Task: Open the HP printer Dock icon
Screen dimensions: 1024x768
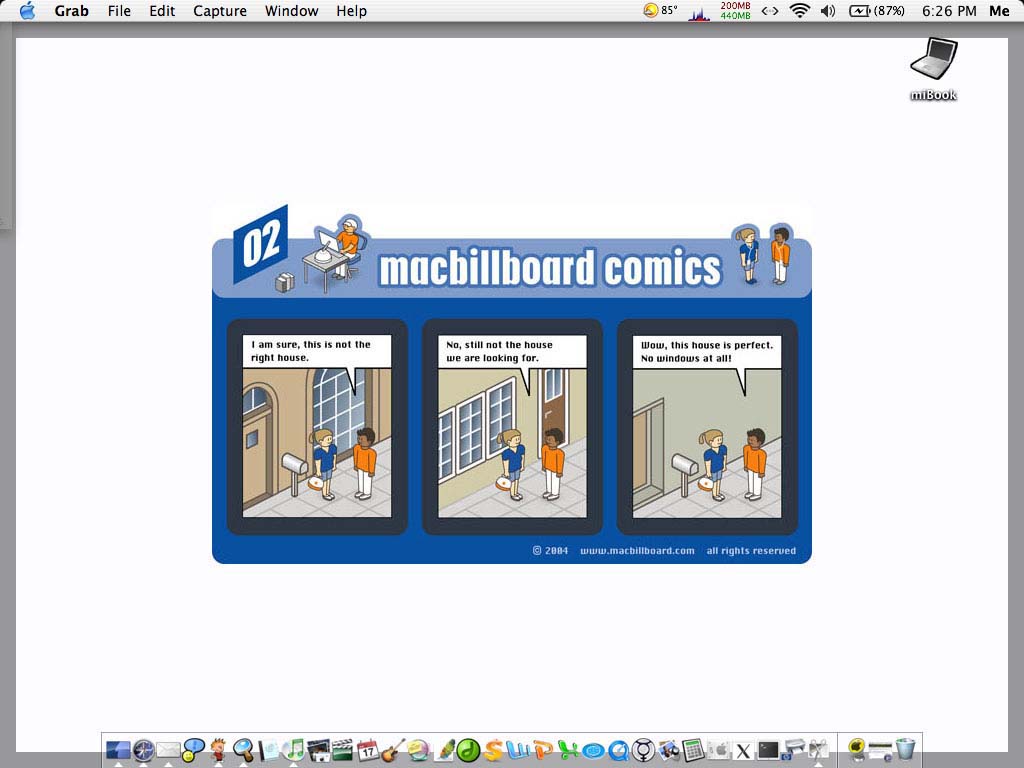Action: [794, 750]
